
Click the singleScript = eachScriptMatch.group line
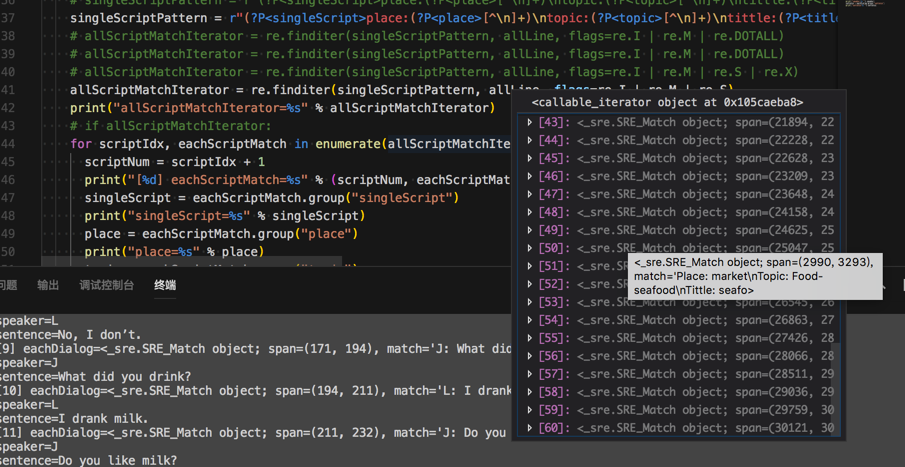(x=272, y=198)
